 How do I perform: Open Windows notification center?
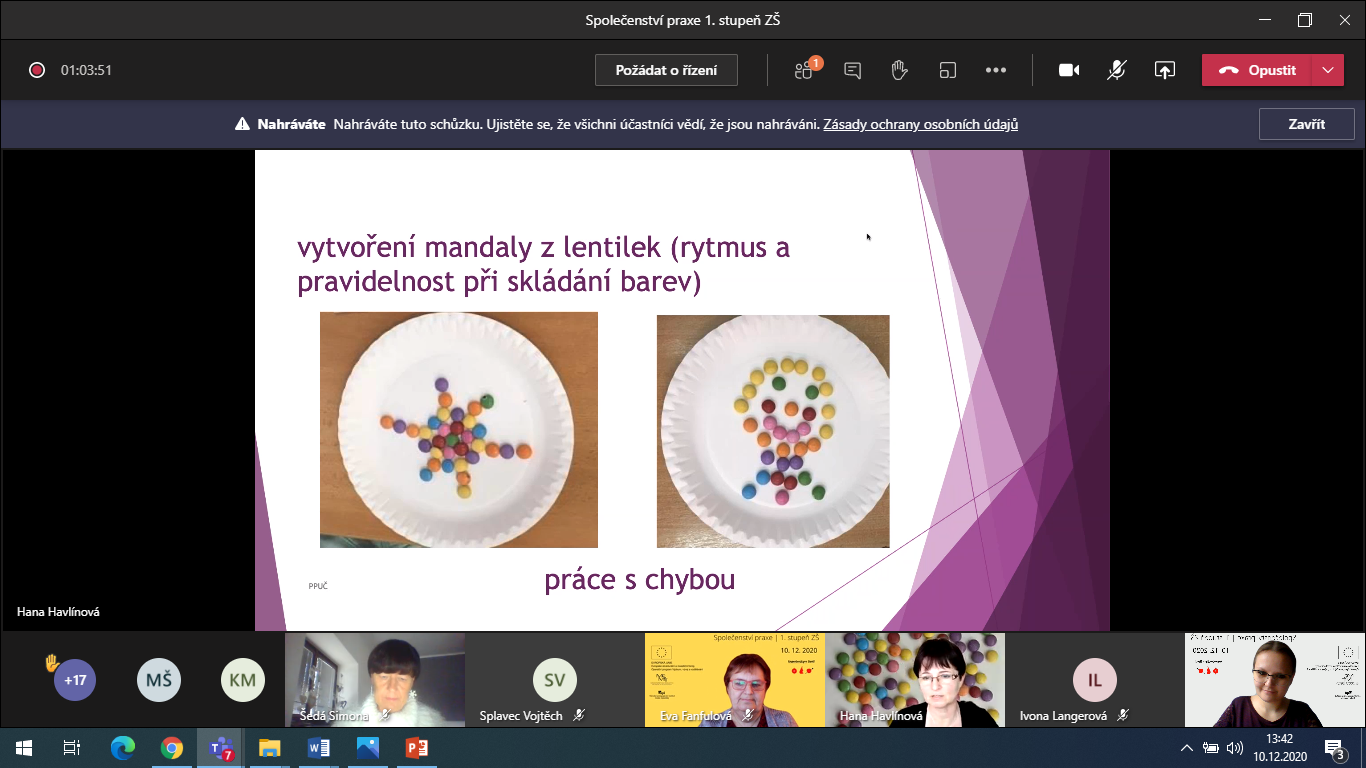pyautogui.click(x=1334, y=747)
